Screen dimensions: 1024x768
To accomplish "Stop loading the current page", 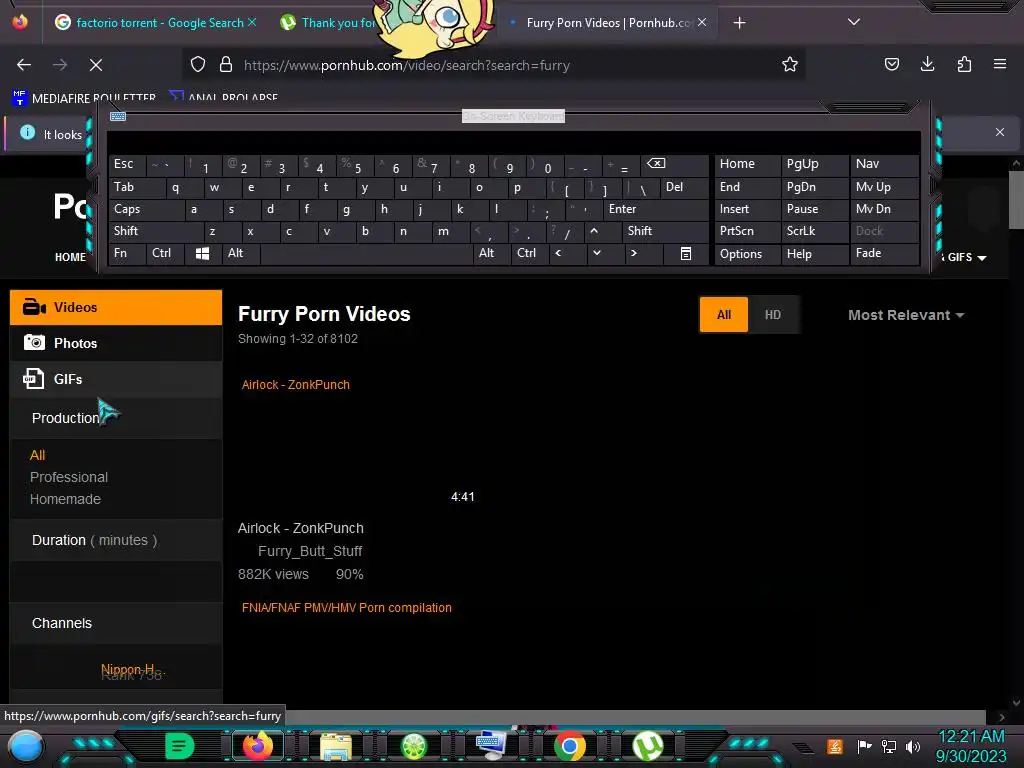I will [x=96, y=65].
